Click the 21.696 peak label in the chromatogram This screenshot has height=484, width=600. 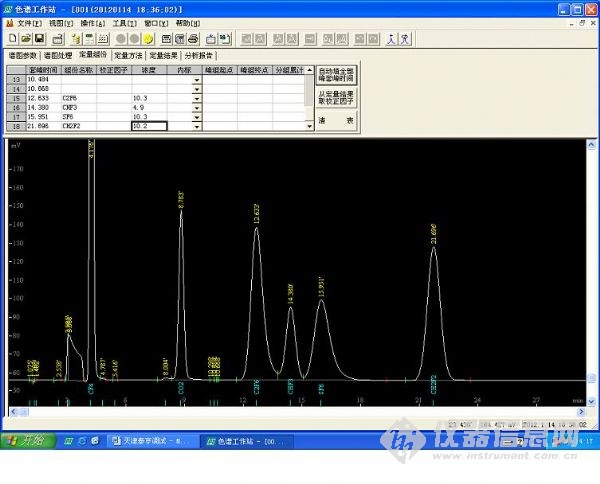point(434,234)
